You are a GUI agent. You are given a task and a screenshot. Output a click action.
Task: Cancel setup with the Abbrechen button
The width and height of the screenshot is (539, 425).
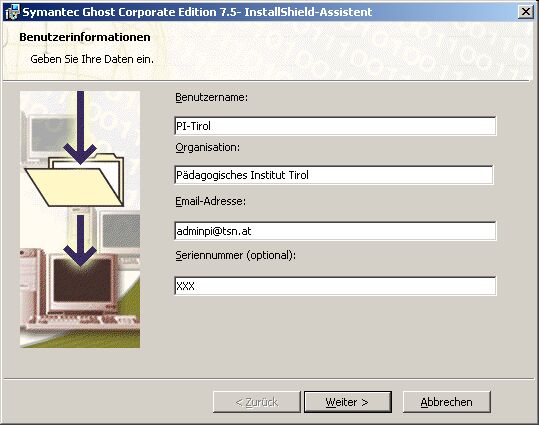tap(447, 402)
